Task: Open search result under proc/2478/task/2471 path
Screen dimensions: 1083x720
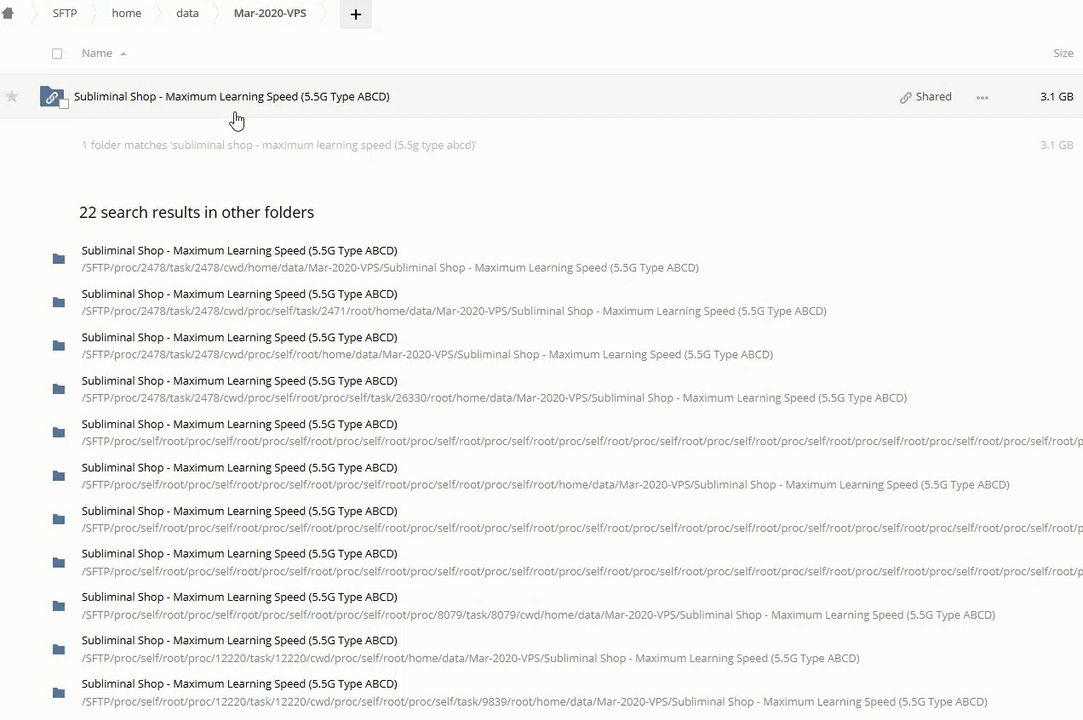Action: [x=239, y=294]
